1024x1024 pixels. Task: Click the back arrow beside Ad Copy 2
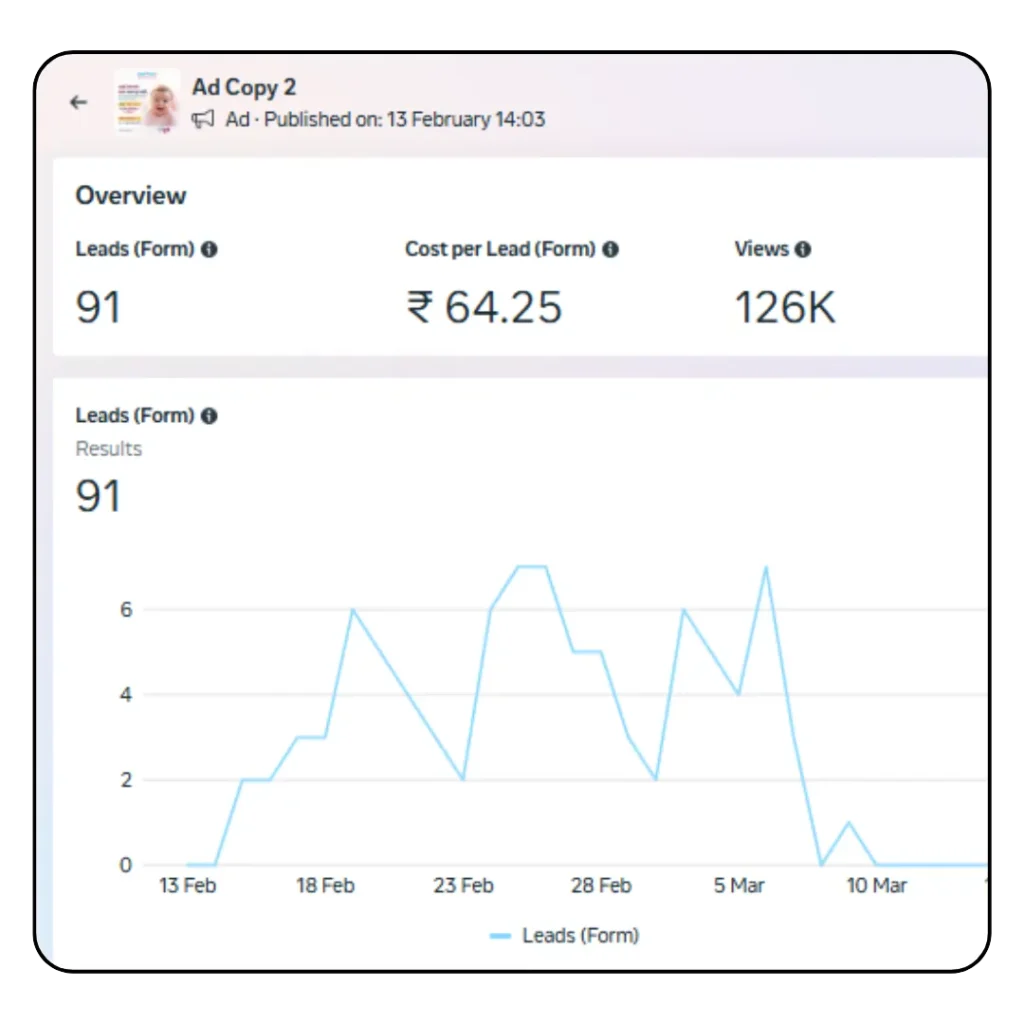[79, 103]
